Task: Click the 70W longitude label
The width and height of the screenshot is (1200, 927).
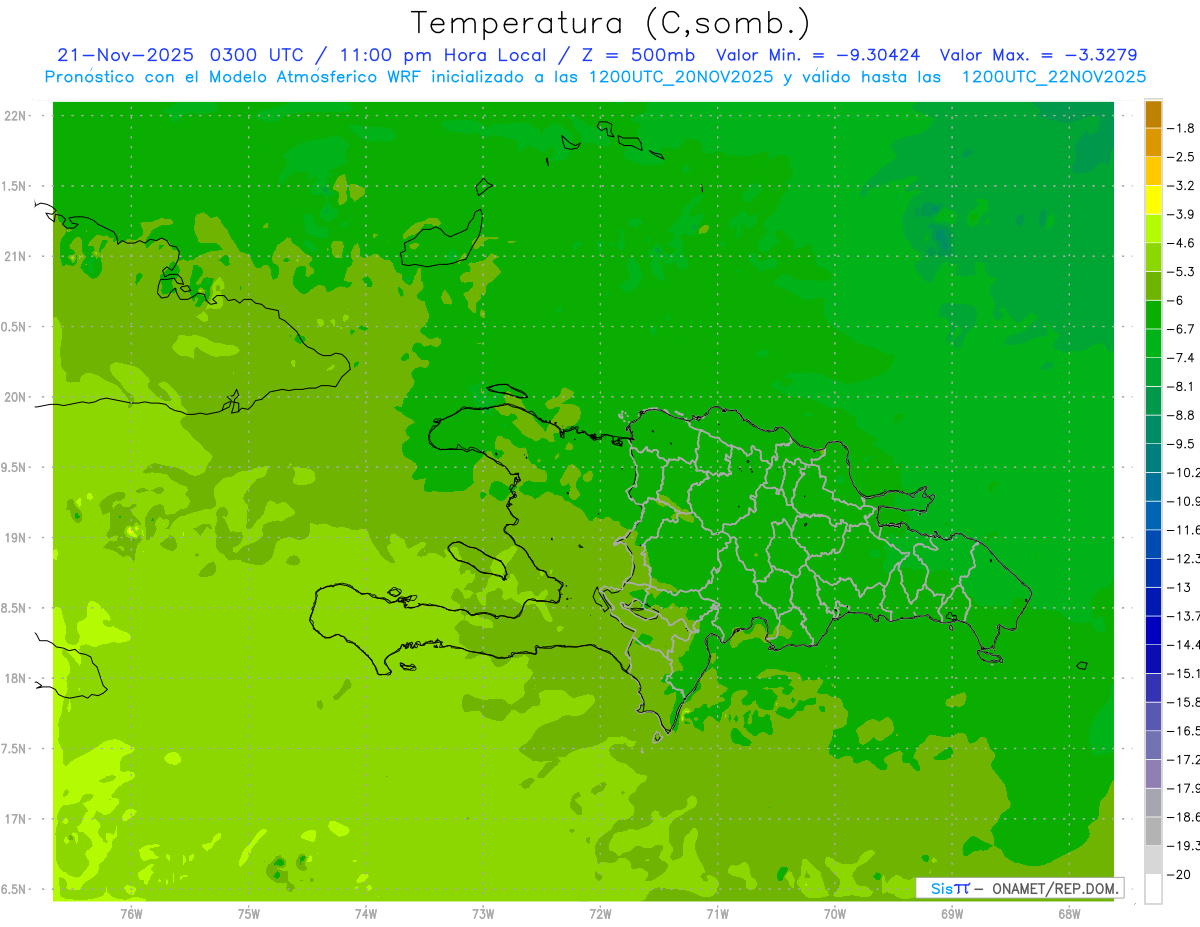Action: (x=835, y=914)
